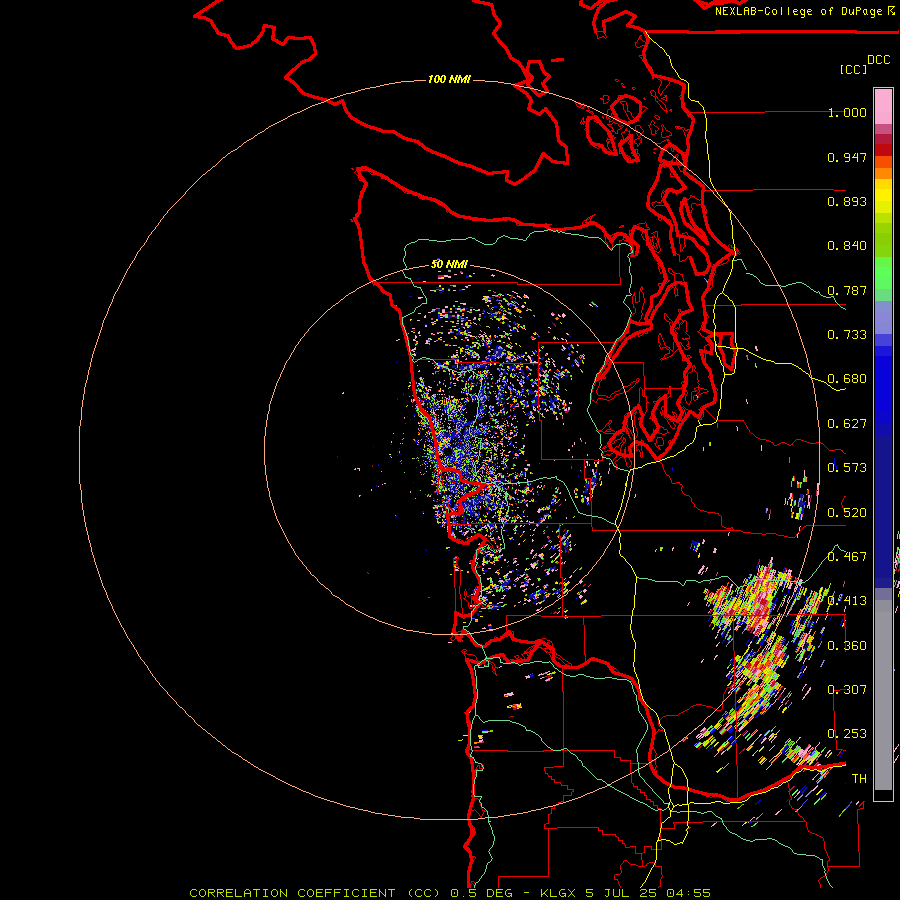Click the 04:55 timestamp in the caption
Screen dimensions: 900x900
[x=688, y=893]
